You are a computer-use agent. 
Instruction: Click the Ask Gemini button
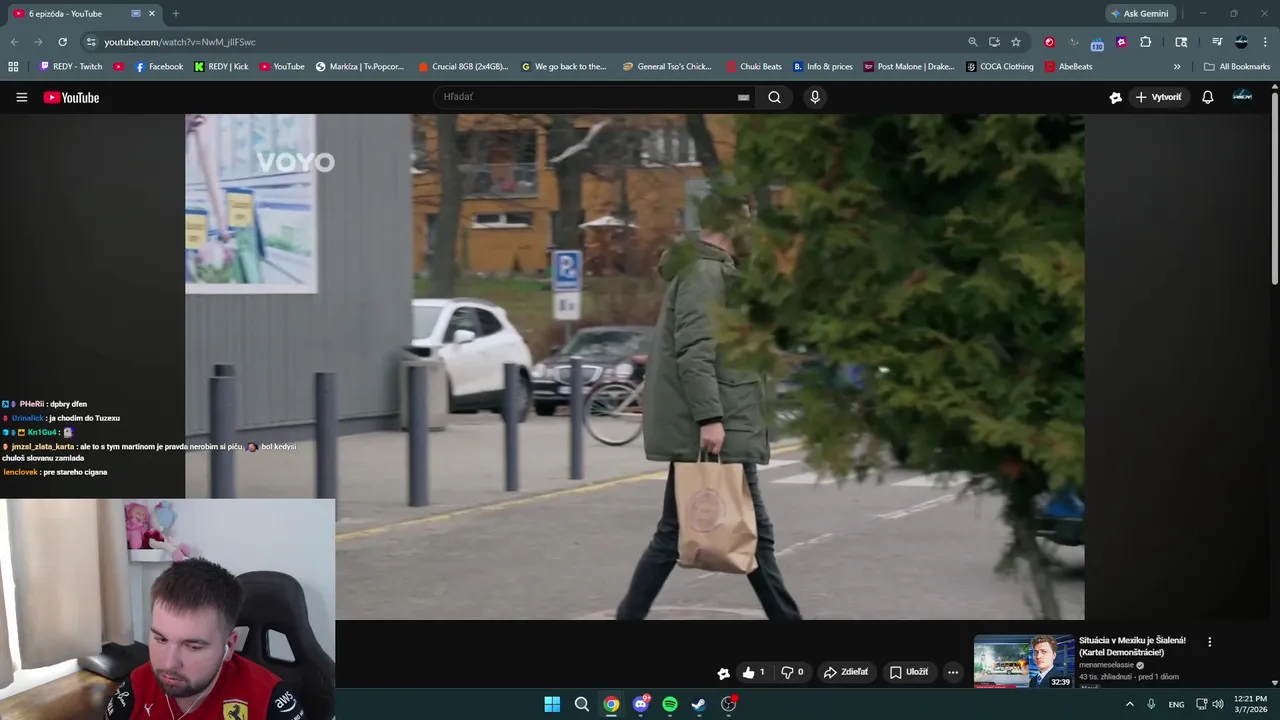1140,13
